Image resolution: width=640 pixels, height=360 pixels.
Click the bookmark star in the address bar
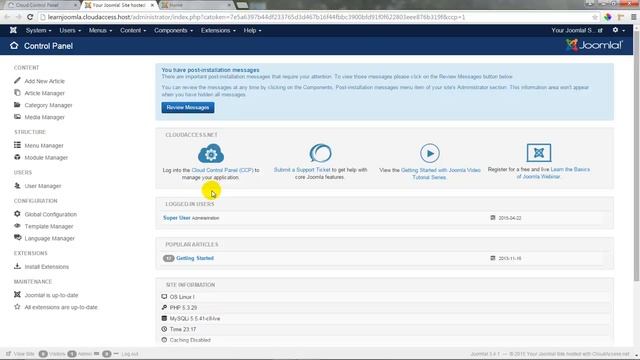pos(595,17)
